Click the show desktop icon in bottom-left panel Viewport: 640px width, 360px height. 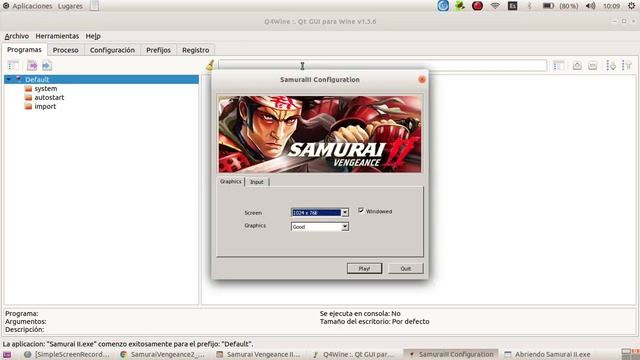(7, 354)
